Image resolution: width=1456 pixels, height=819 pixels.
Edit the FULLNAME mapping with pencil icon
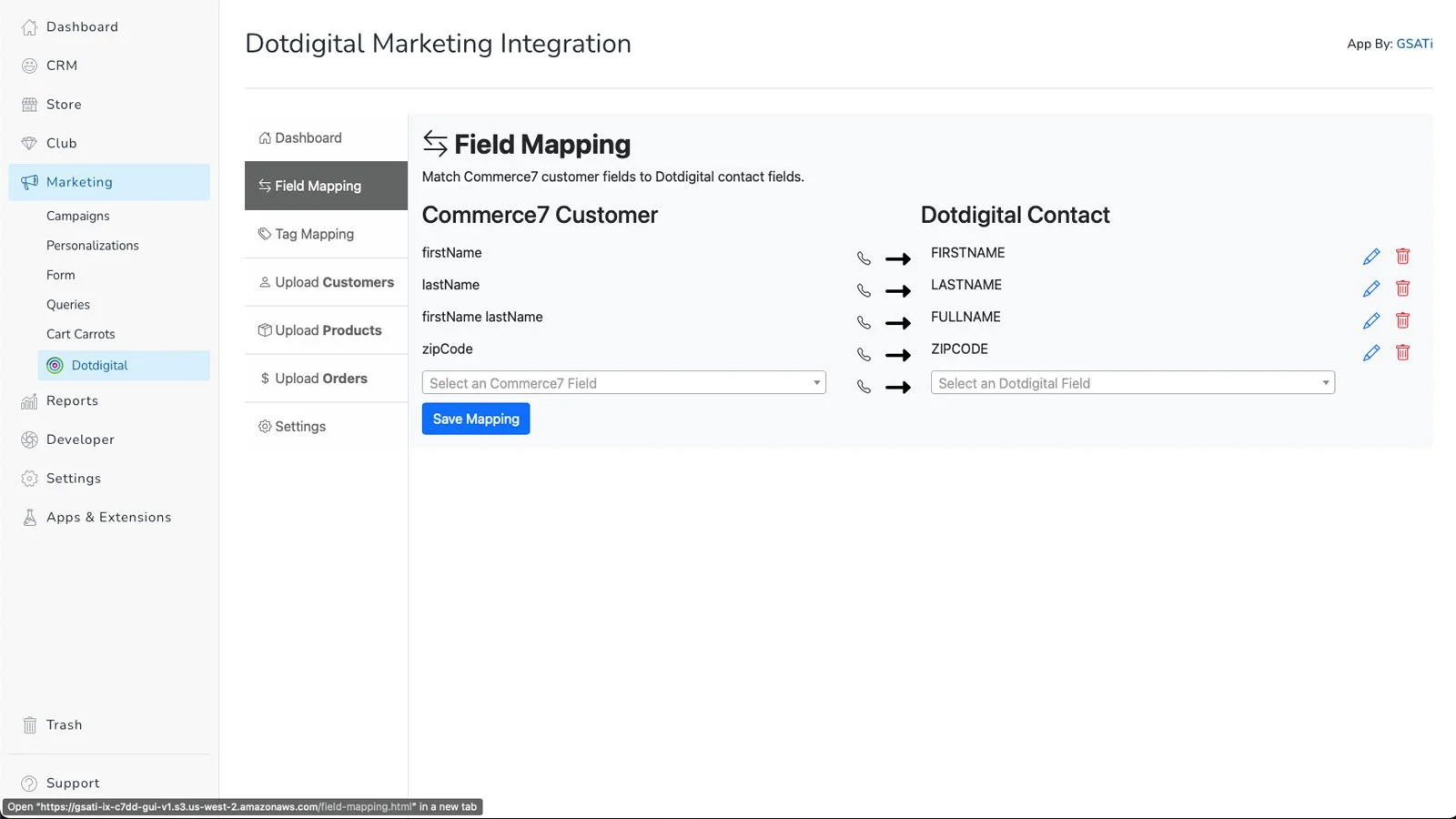click(x=1371, y=320)
